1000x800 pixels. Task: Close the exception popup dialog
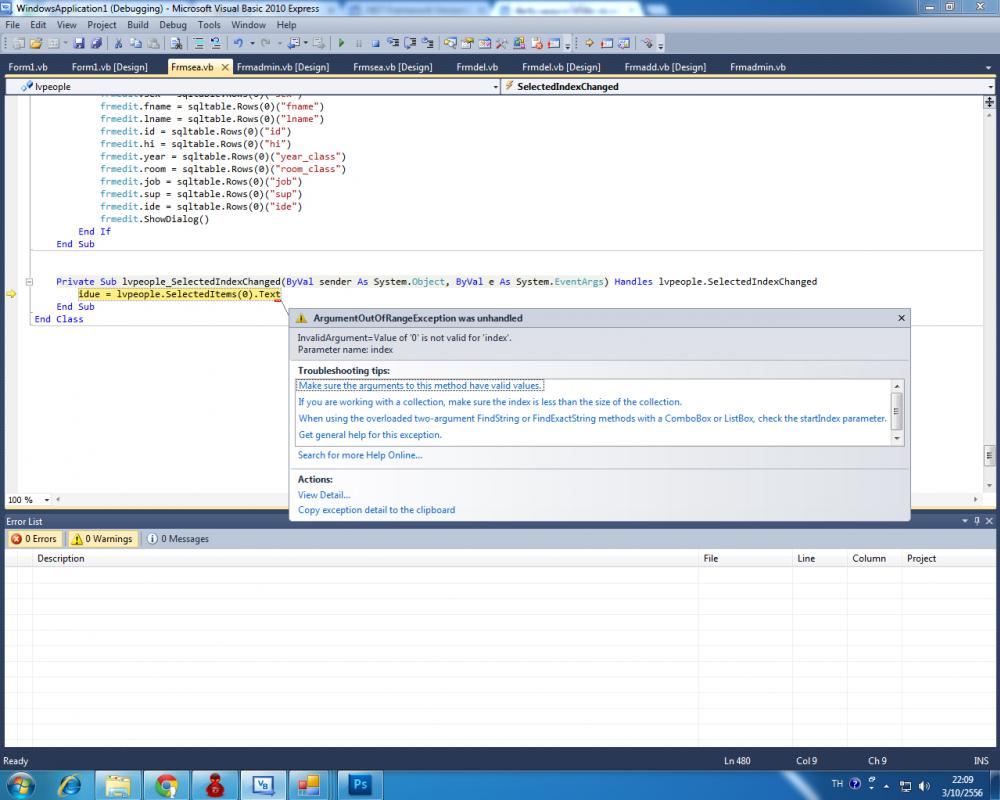click(900, 318)
